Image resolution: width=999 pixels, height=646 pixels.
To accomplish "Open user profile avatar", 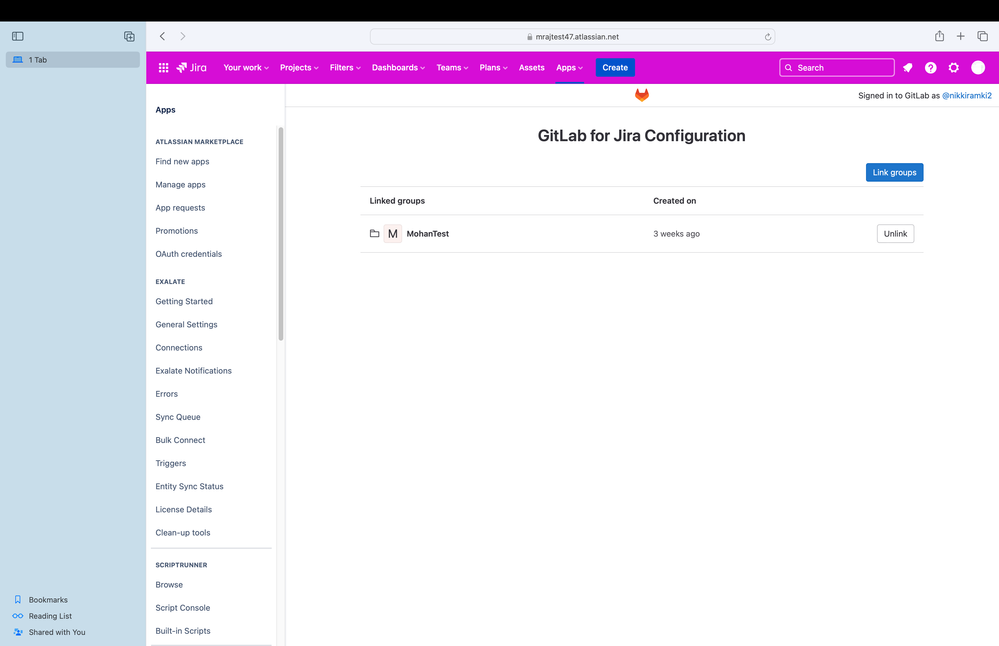I will [978, 68].
